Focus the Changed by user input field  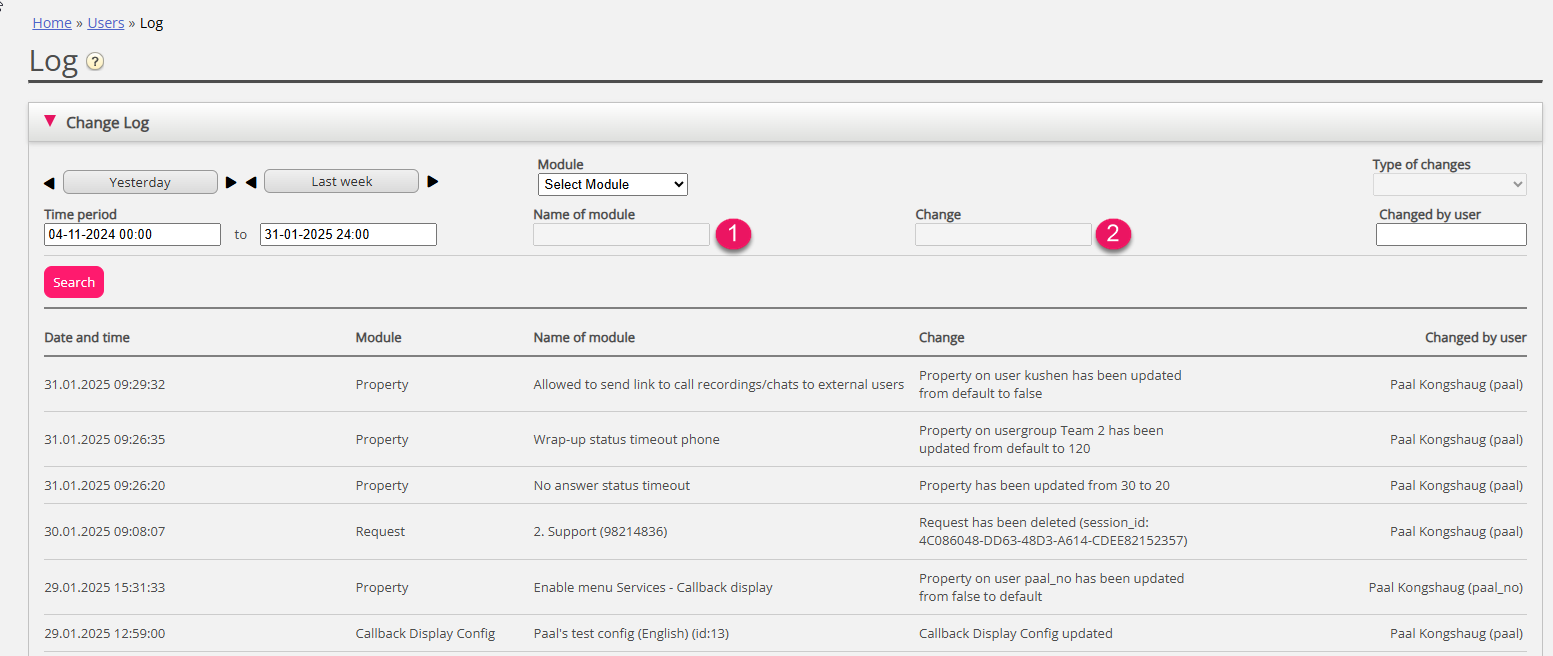[1451, 235]
